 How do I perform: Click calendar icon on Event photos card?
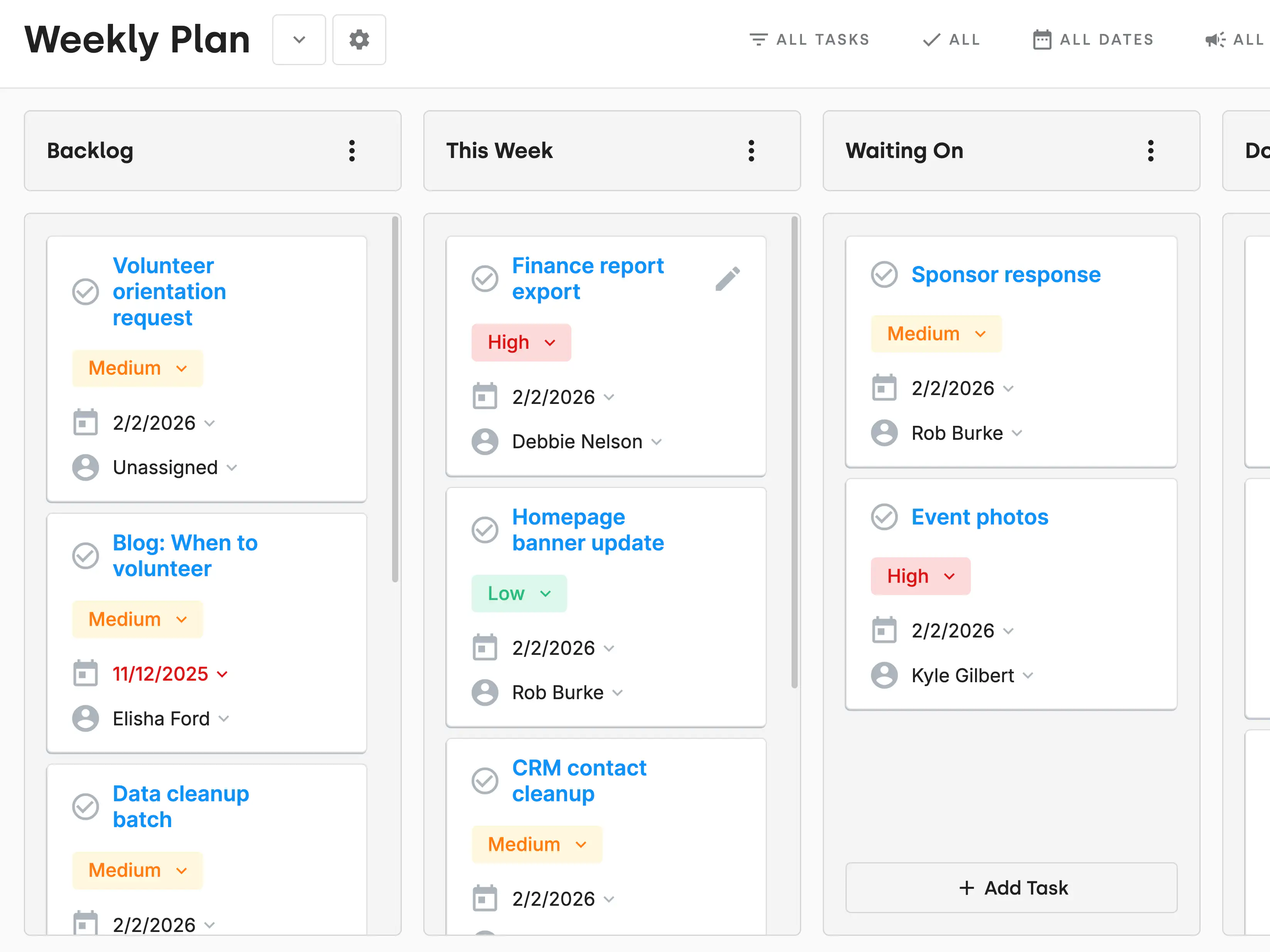[884, 630]
